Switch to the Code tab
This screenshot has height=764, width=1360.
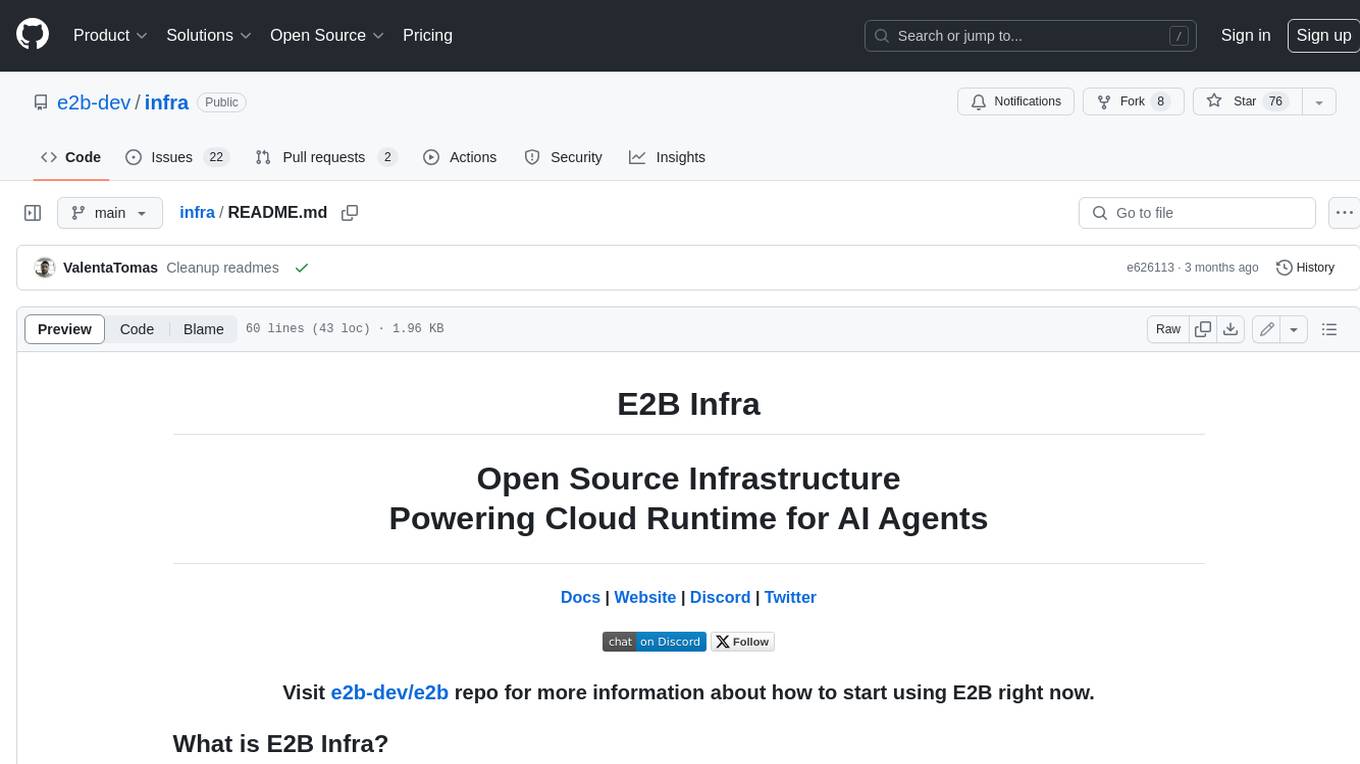[x=71, y=157]
